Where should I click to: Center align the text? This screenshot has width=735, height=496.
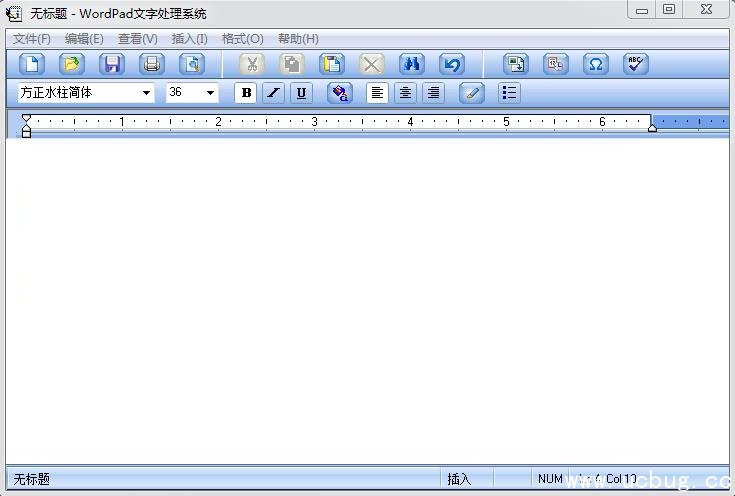tap(405, 93)
